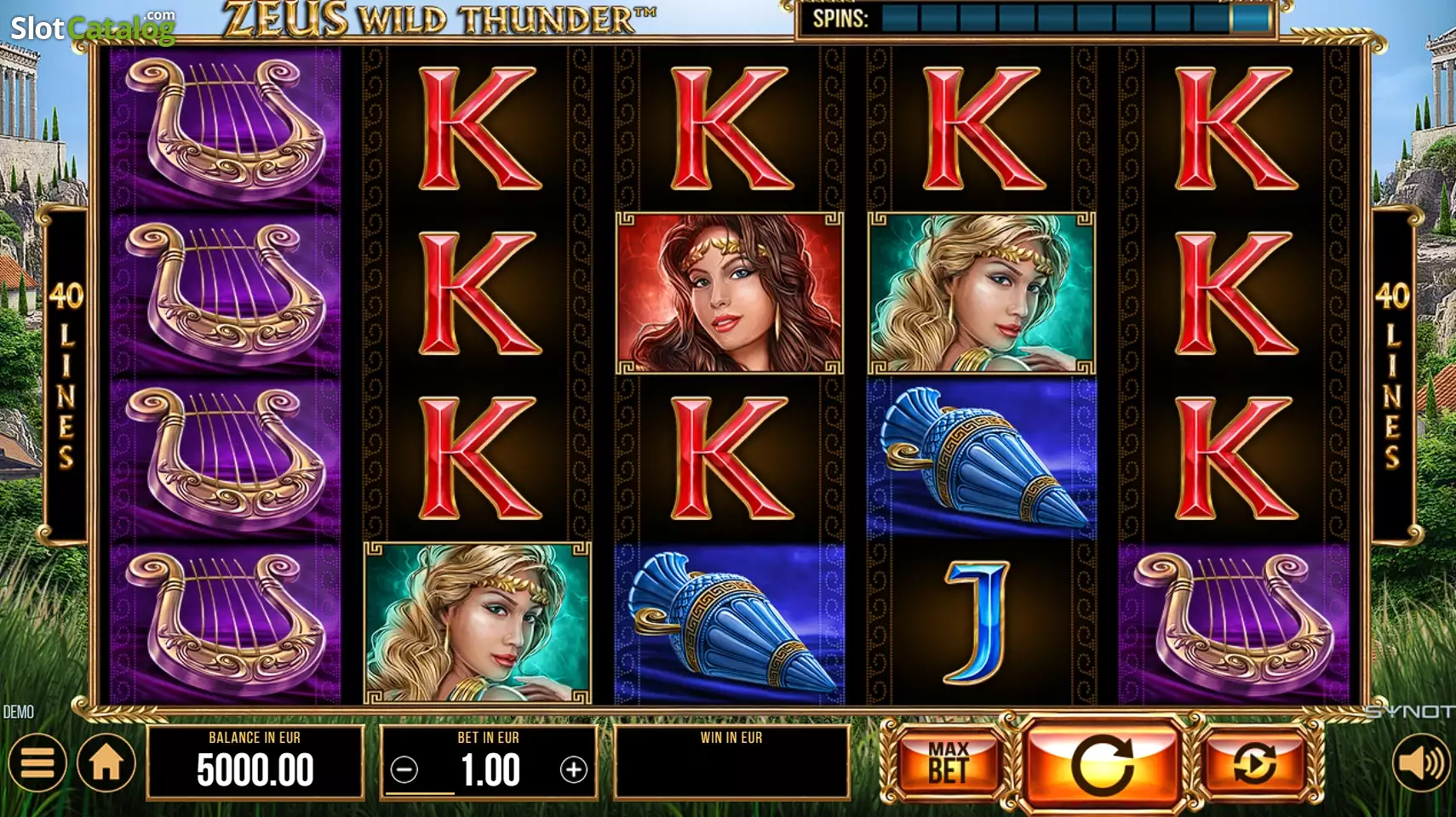Open the hamburger menu icon
1456x817 pixels.
pyautogui.click(x=37, y=763)
